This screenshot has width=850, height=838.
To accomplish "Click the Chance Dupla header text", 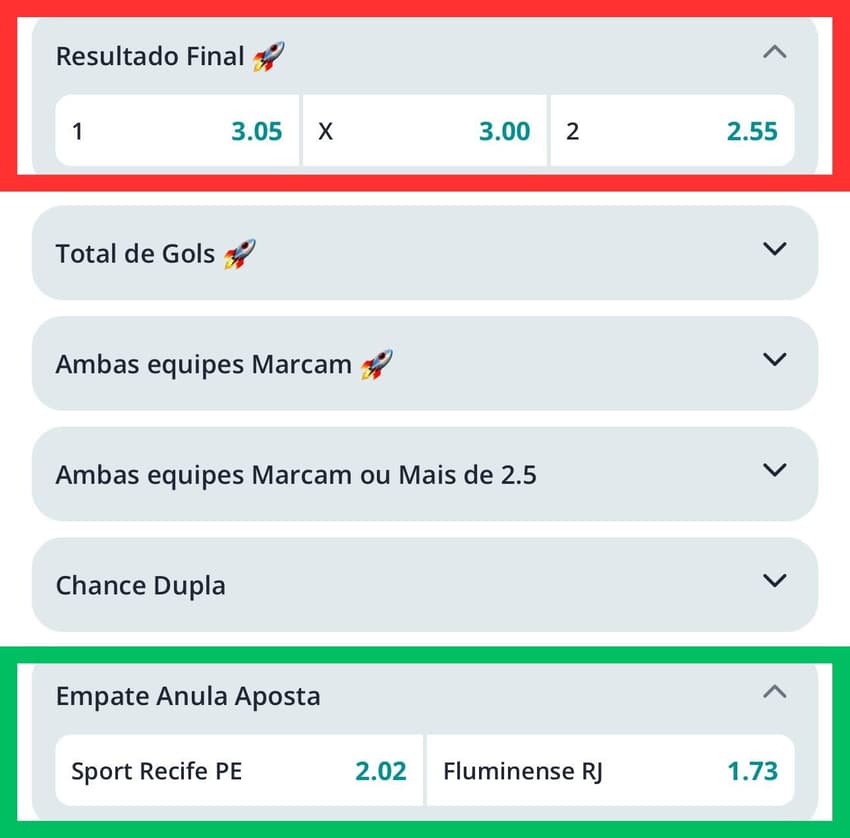I will pyautogui.click(x=140, y=585).
